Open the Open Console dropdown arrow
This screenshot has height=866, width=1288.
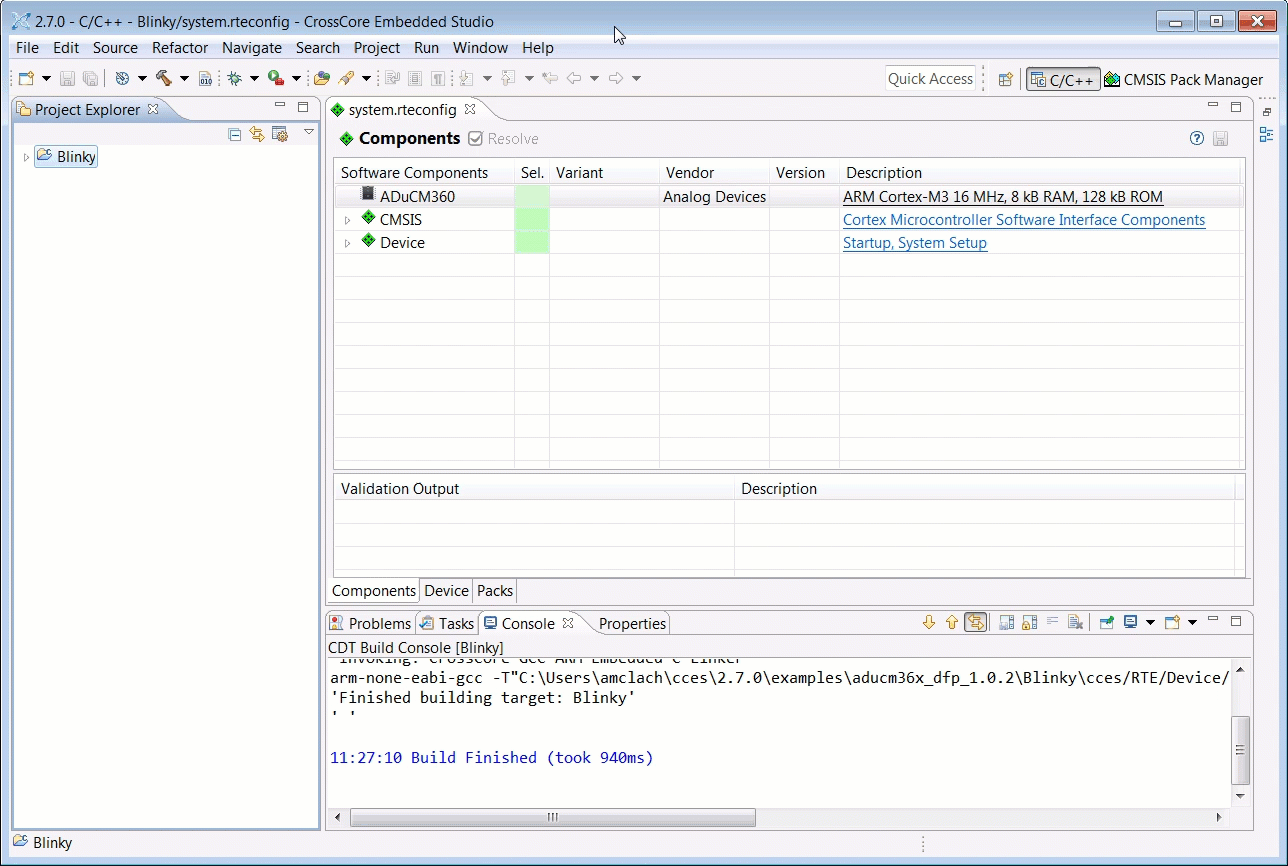(1192, 623)
